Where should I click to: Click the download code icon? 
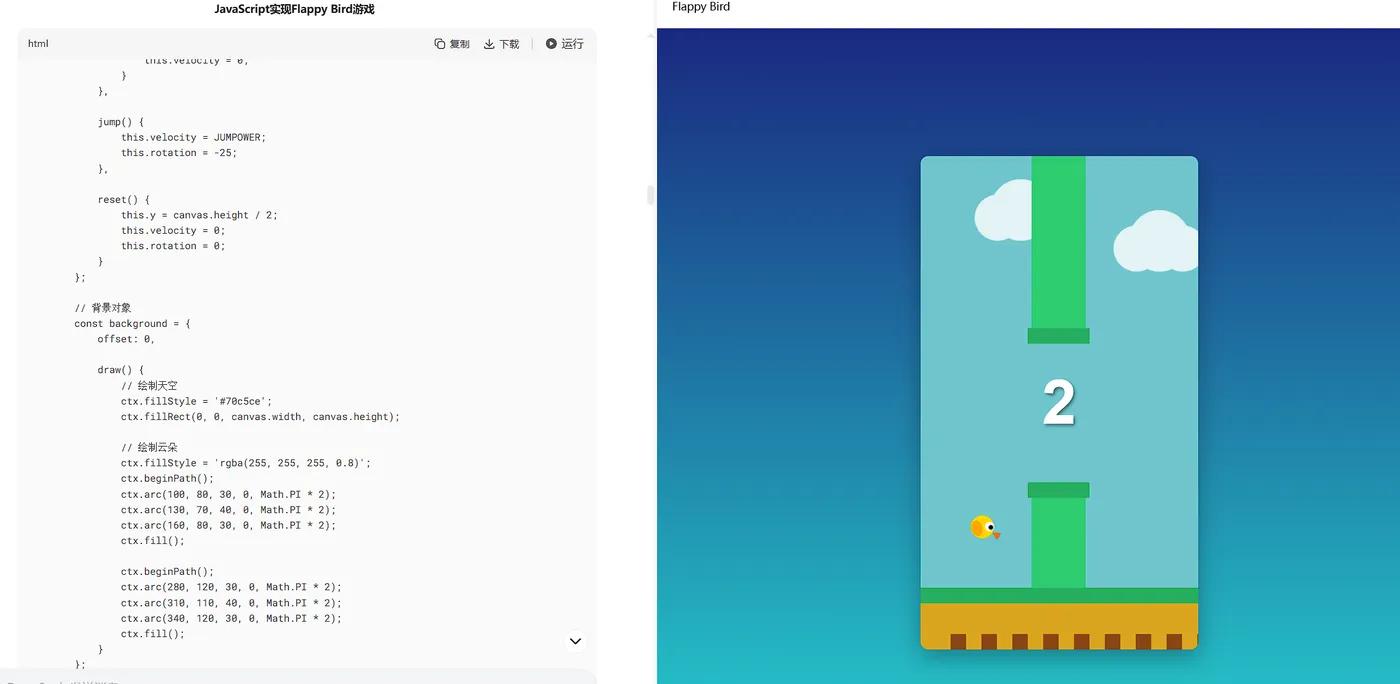coord(489,44)
